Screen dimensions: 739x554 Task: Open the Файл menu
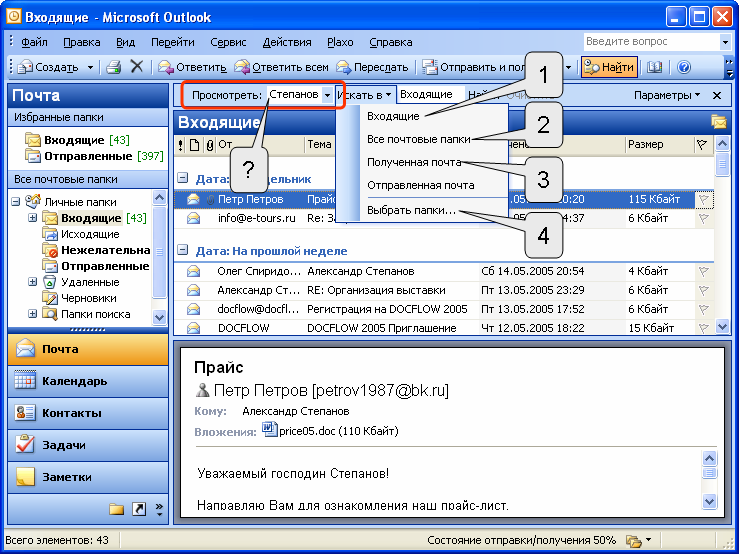(34, 42)
